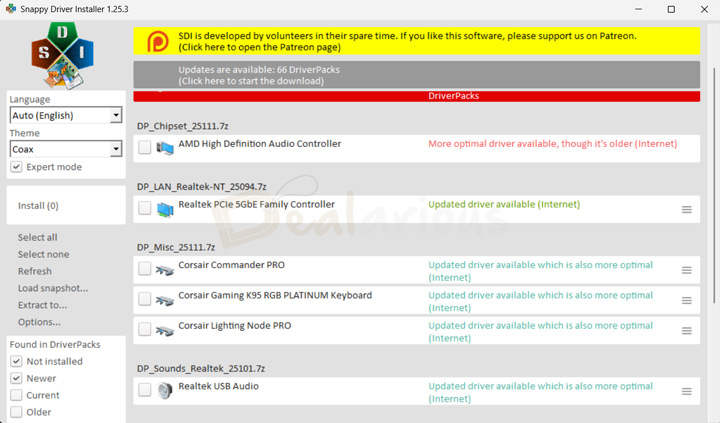The image size is (720, 423).
Task: Open menu icon for Corsair Commander PRO row
Action: [686, 270]
